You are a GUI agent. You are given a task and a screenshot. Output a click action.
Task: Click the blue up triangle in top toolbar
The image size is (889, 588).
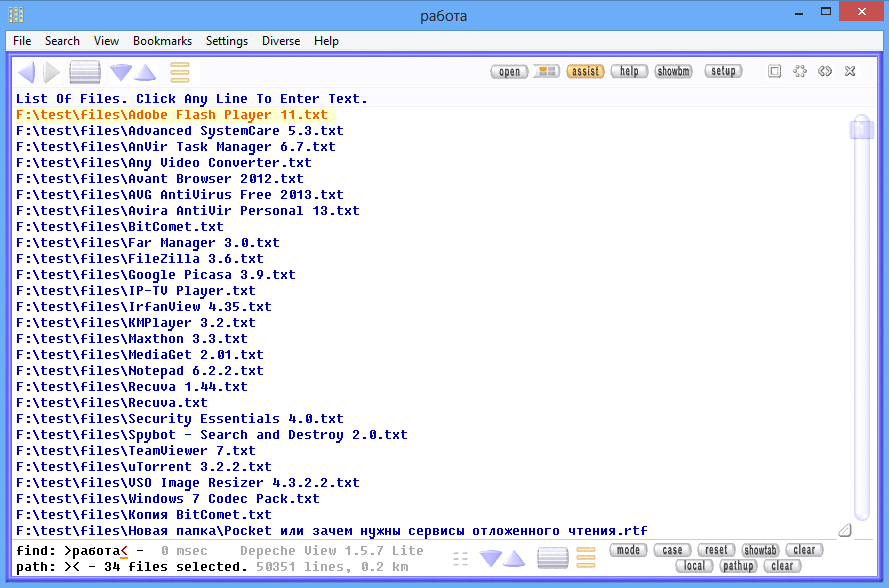[145, 73]
